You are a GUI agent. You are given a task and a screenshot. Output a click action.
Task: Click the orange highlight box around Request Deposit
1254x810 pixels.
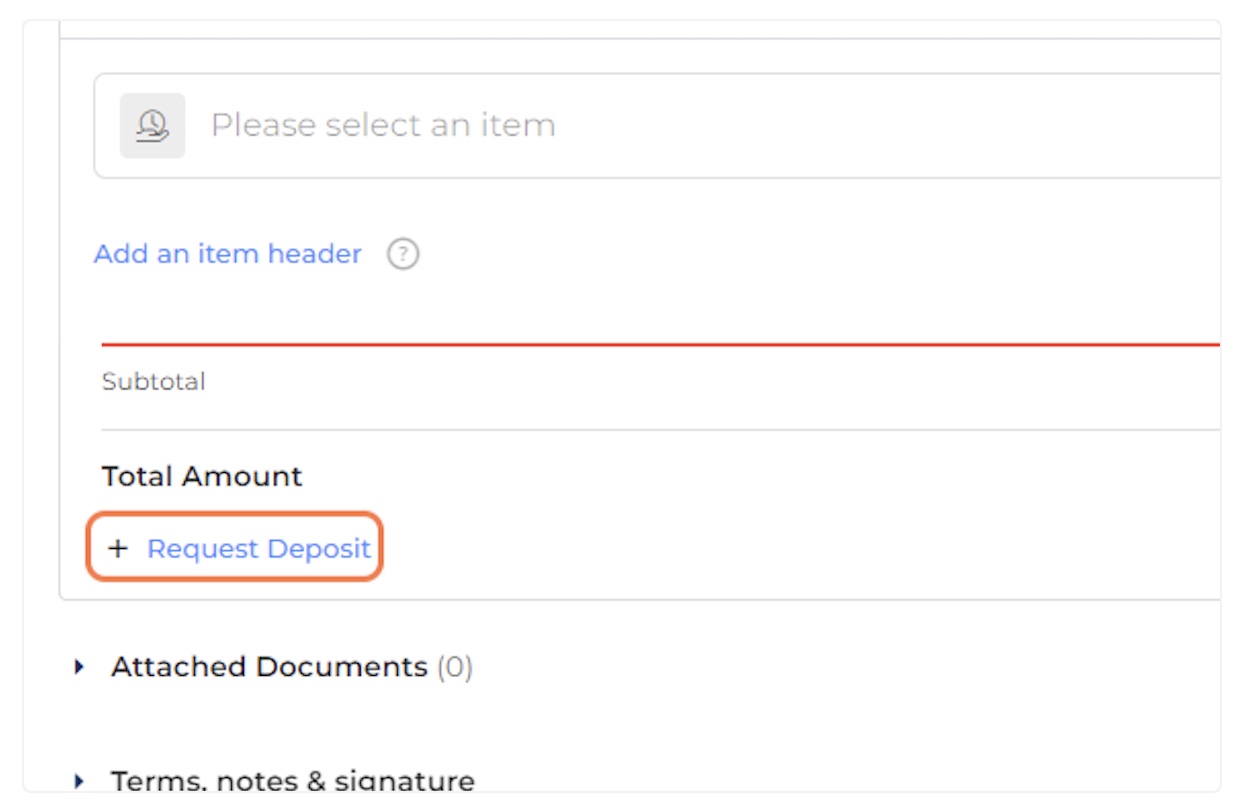pyautogui.click(x=235, y=547)
